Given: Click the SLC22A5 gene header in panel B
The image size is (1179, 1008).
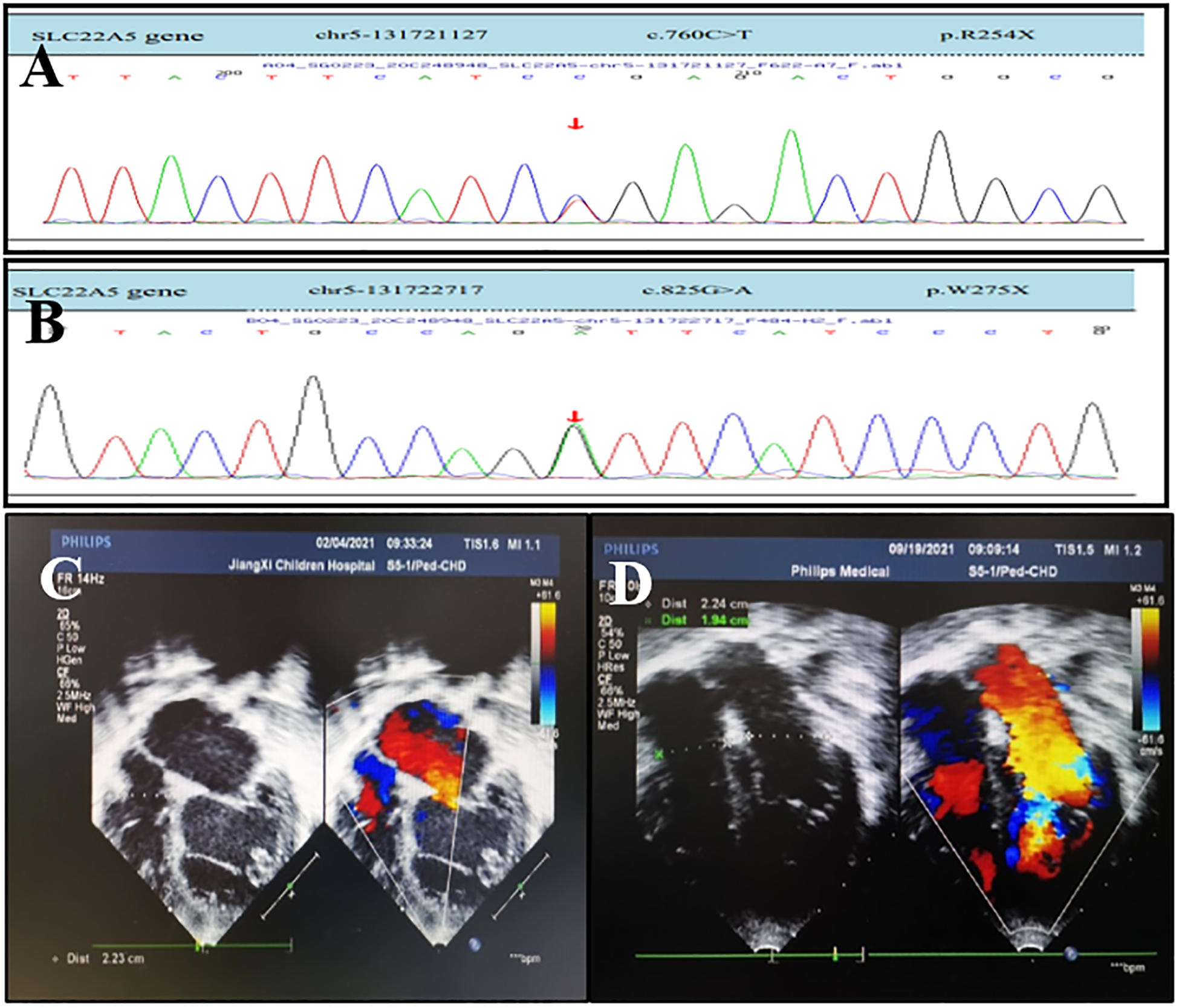Looking at the screenshot, I should click(x=99, y=292).
